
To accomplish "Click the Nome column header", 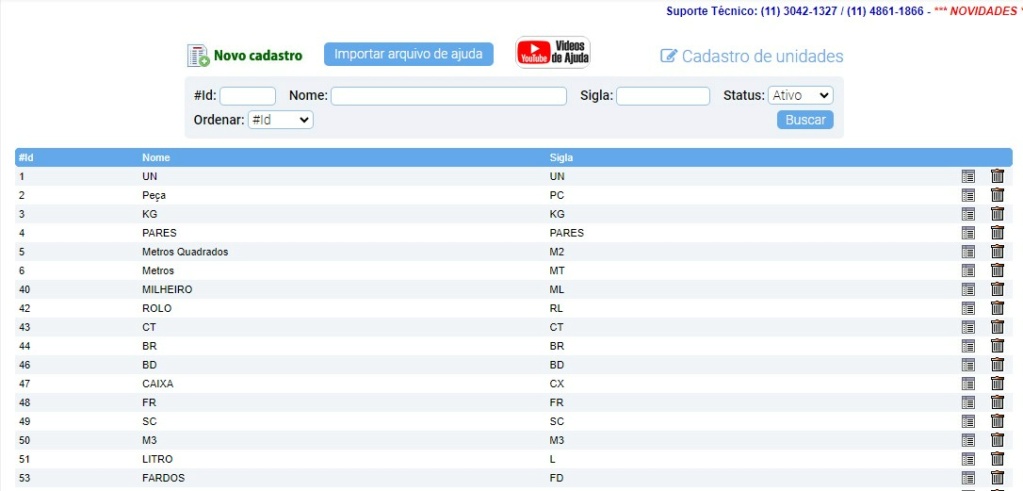I will point(156,158).
